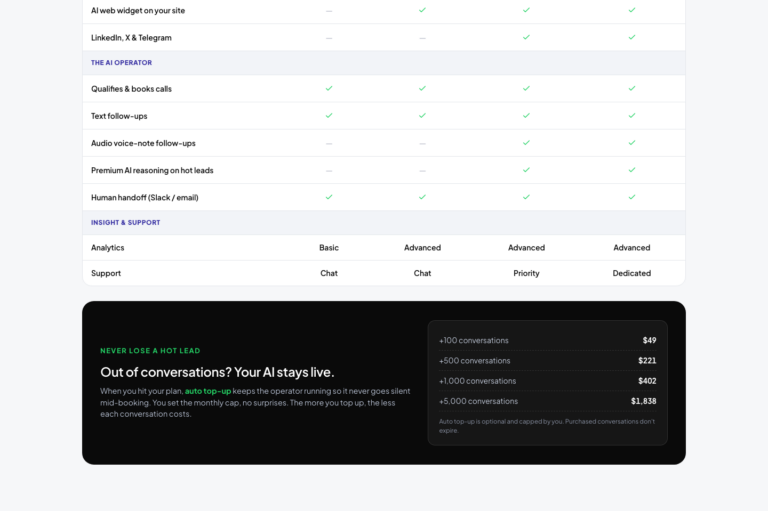
Task: Select the 'INSIGHT & SUPPORT' section header
Action: point(125,222)
